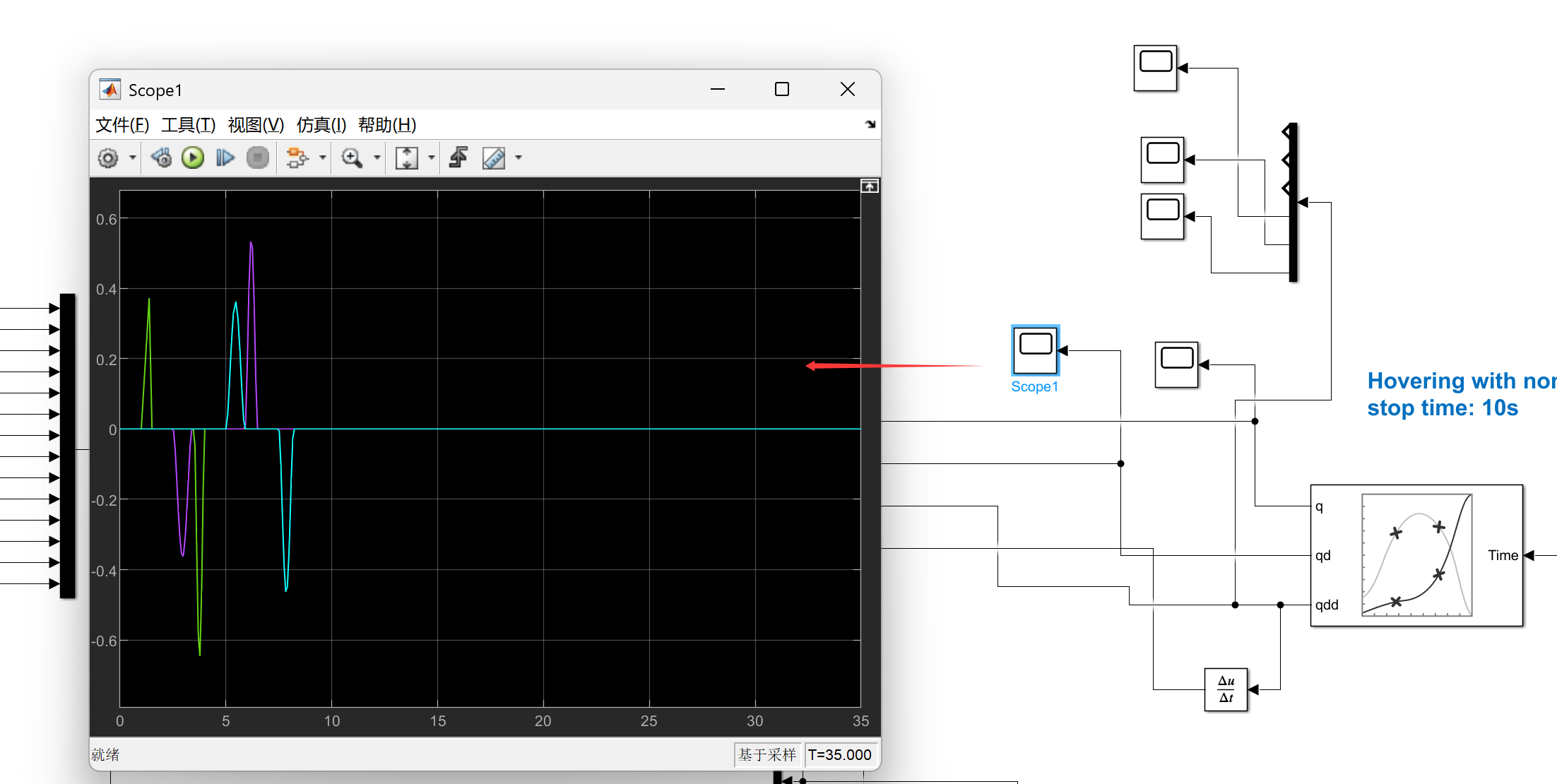Click the Δu/Δt derivative block
The height and width of the screenshot is (784, 1557).
[1226, 689]
